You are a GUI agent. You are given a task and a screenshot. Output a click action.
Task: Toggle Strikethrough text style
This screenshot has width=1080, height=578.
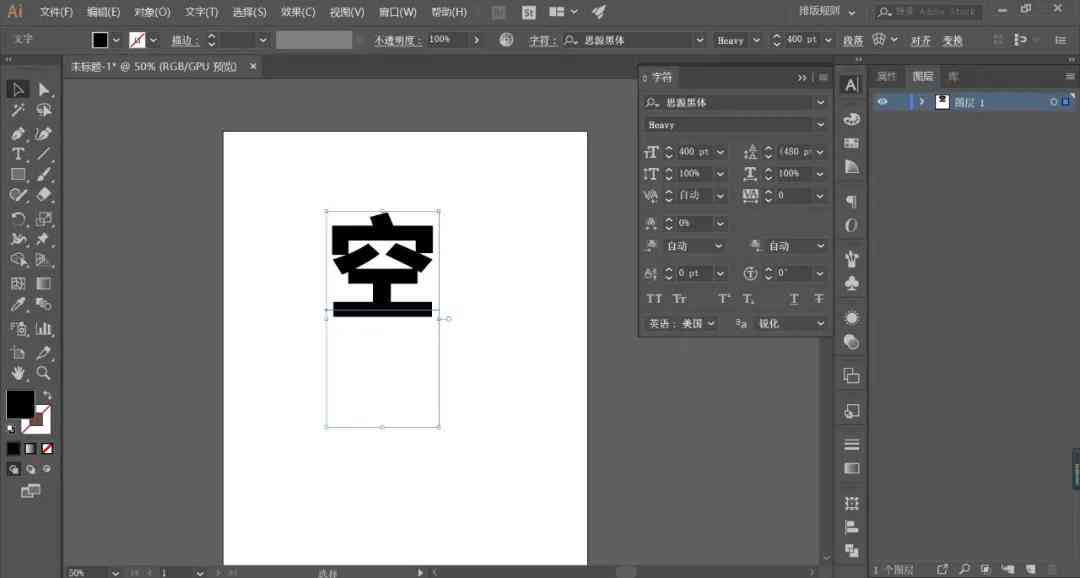coord(819,298)
